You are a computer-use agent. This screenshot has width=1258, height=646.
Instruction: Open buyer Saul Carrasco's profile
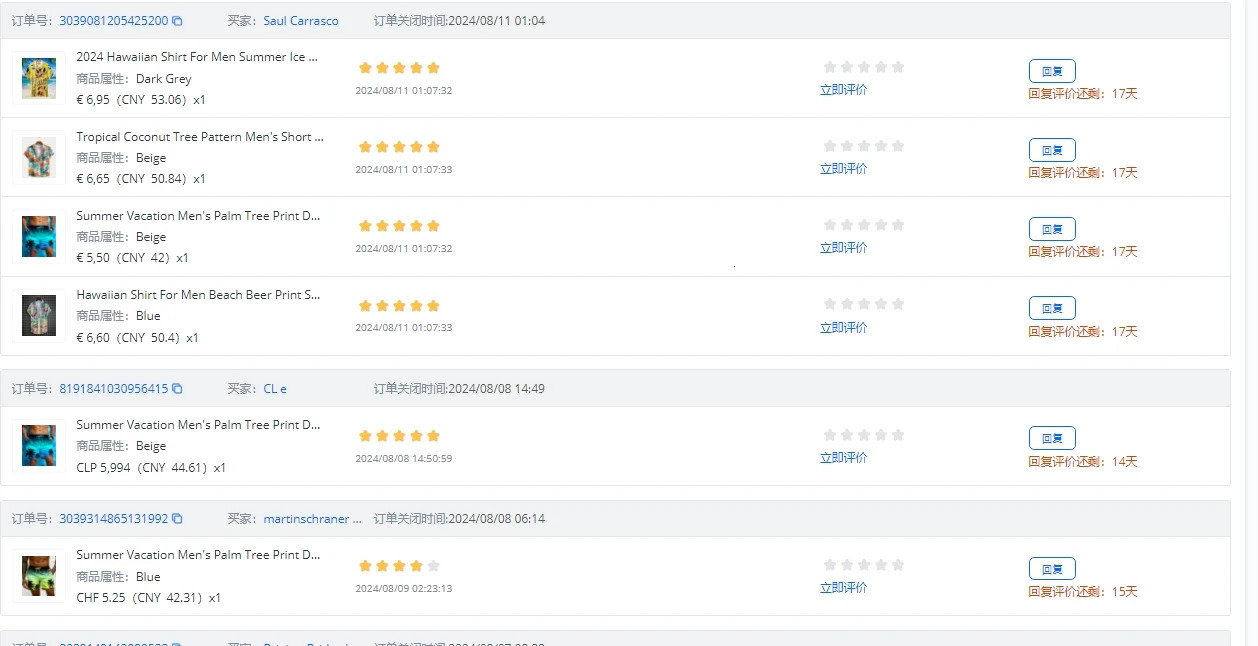point(300,21)
